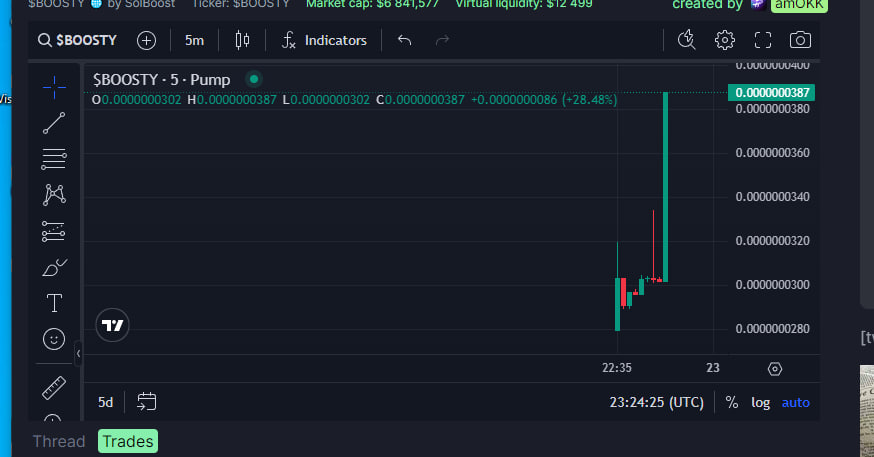874x457 pixels.
Task: Click the tall green latest candle
Action: (665, 187)
